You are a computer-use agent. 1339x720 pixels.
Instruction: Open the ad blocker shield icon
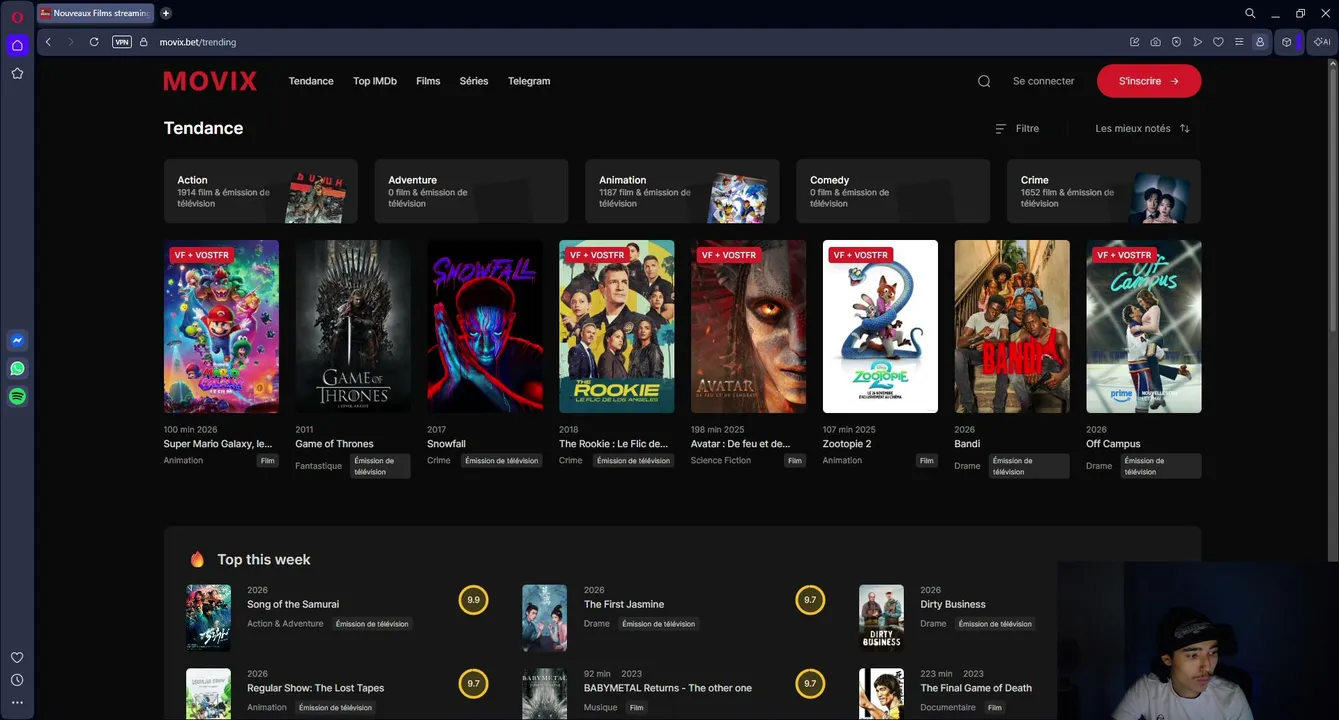pos(1176,42)
